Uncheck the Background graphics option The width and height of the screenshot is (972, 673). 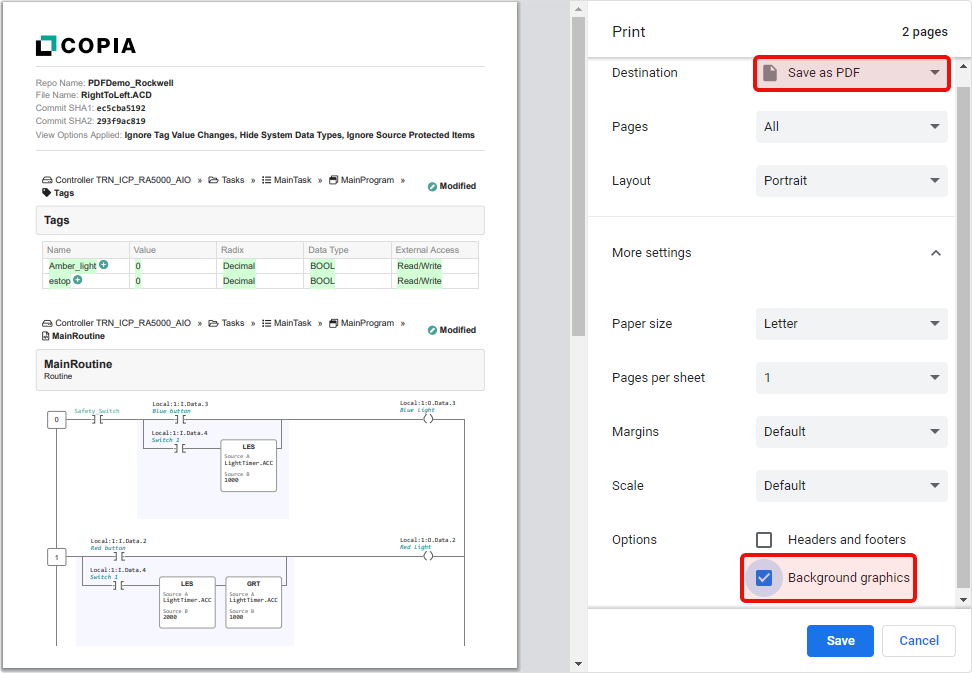tap(764, 578)
